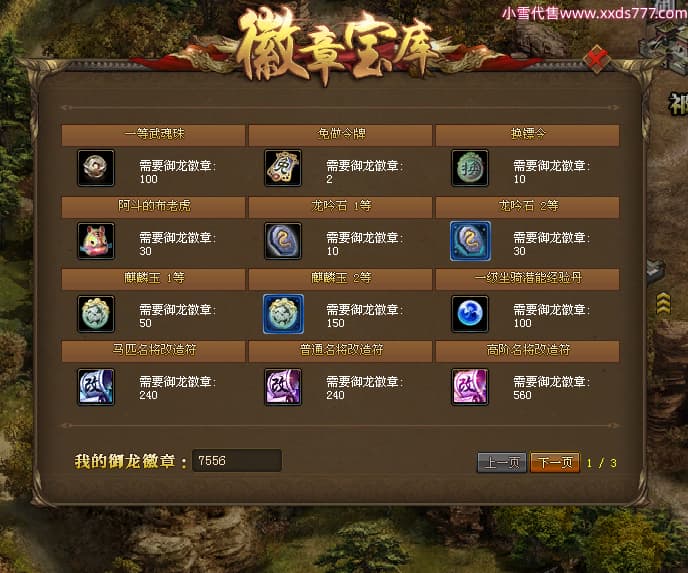688x573 pixels.
Task: Click the purple 普通名将改造符 icon
Action: tap(283, 387)
